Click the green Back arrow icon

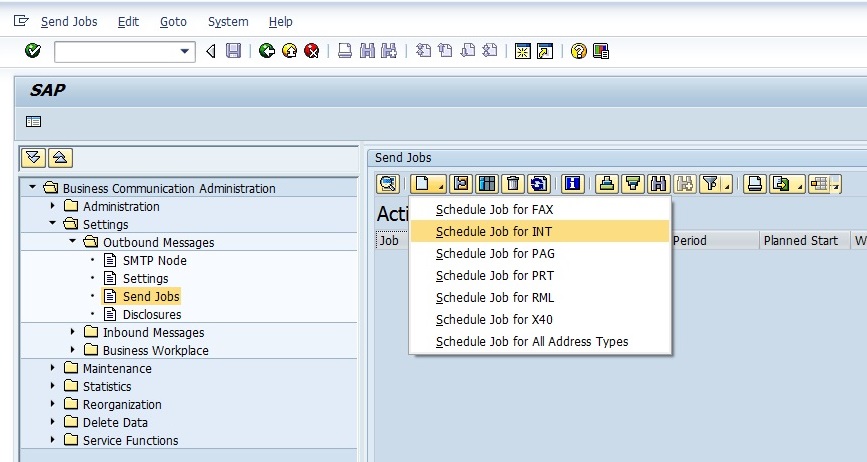(267, 51)
